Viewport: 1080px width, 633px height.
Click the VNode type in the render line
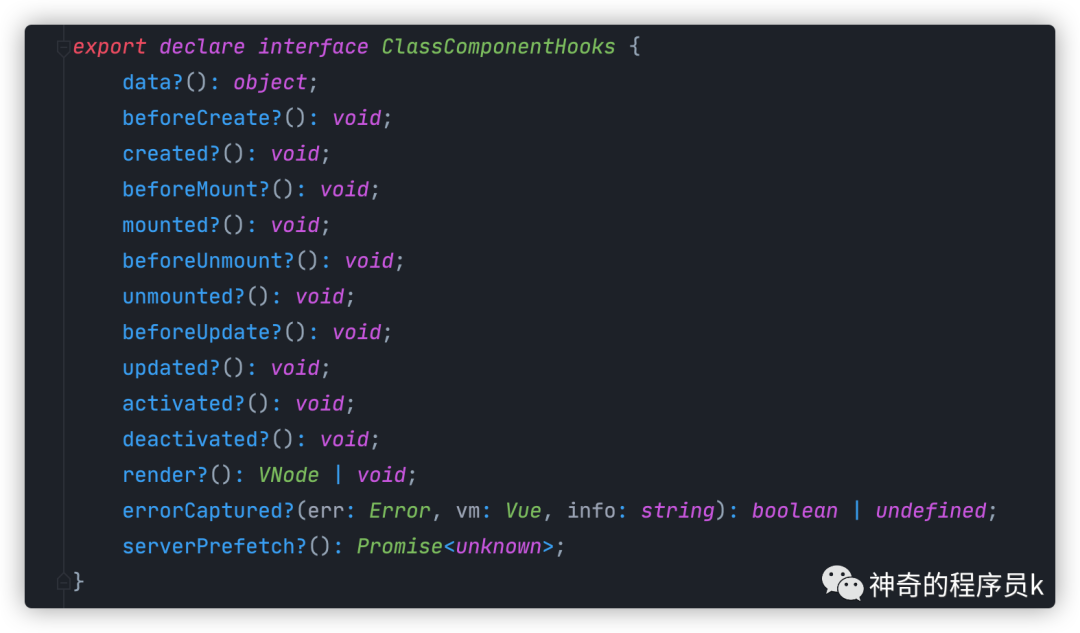289,475
